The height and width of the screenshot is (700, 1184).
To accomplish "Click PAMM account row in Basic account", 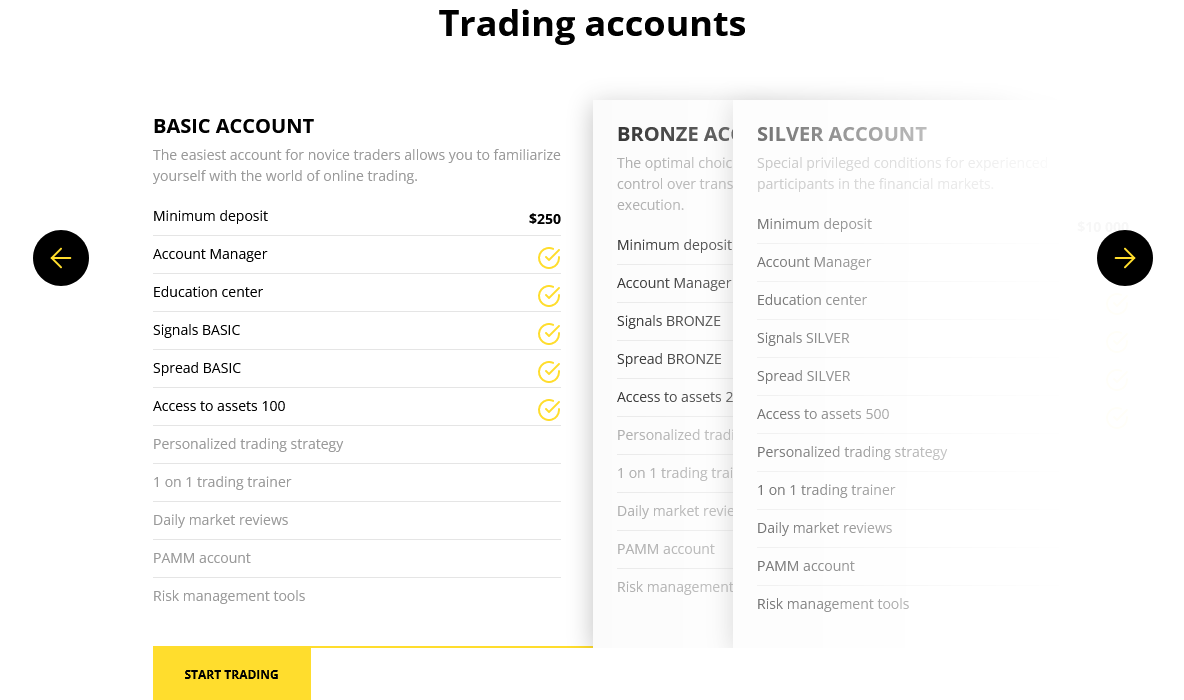I will pos(356,558).
